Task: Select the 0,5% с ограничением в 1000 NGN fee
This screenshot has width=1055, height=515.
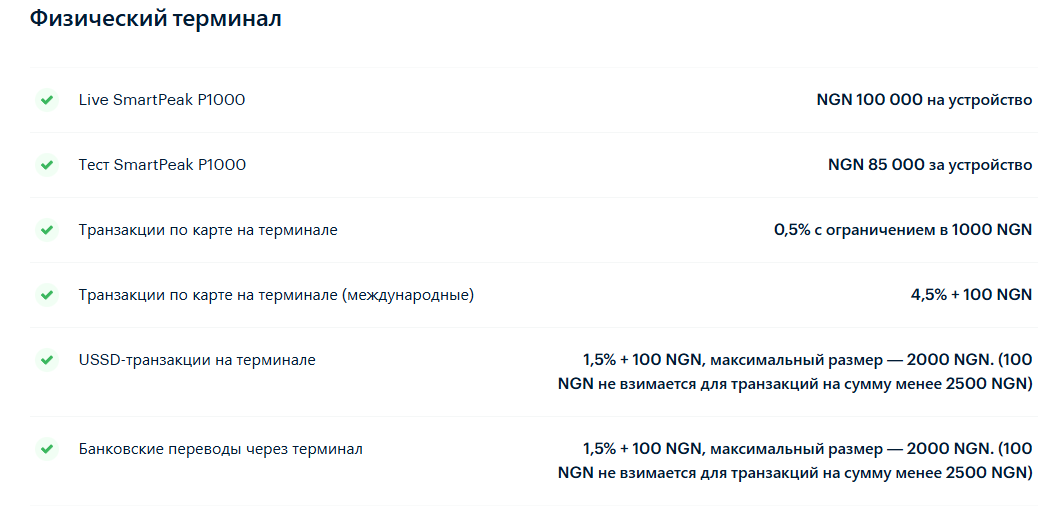Action: 903,230
